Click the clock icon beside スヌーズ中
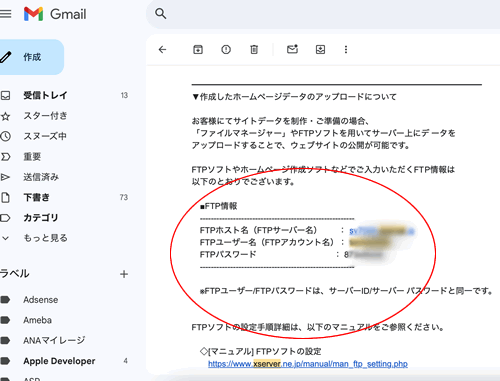This screenshot has width=500, height=381. tap(5, 136)
